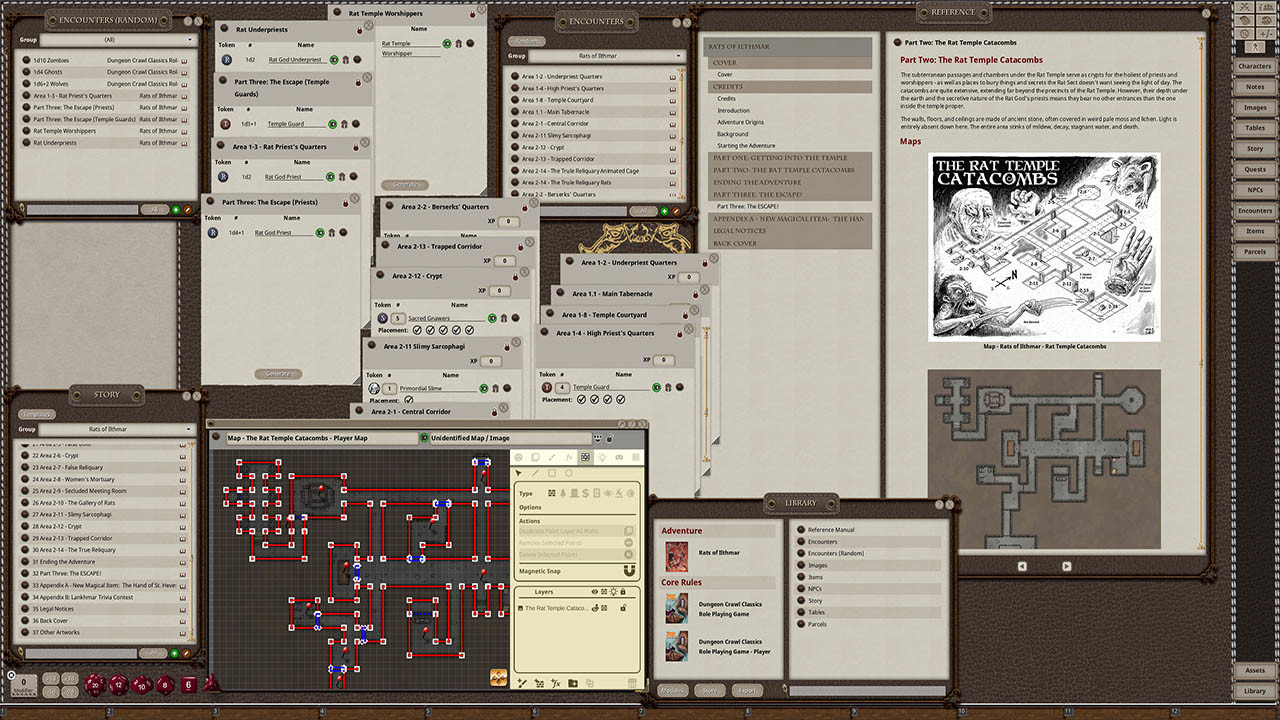Click the Export button at the map window bottom

[748, 690]
